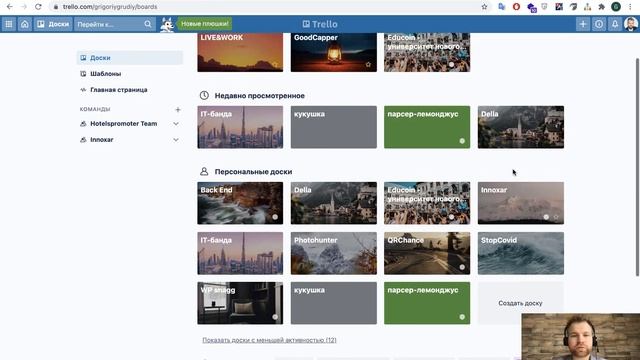Open recently viewed Della board
This screenshot has width=640, height=360.
pos(521,127)
